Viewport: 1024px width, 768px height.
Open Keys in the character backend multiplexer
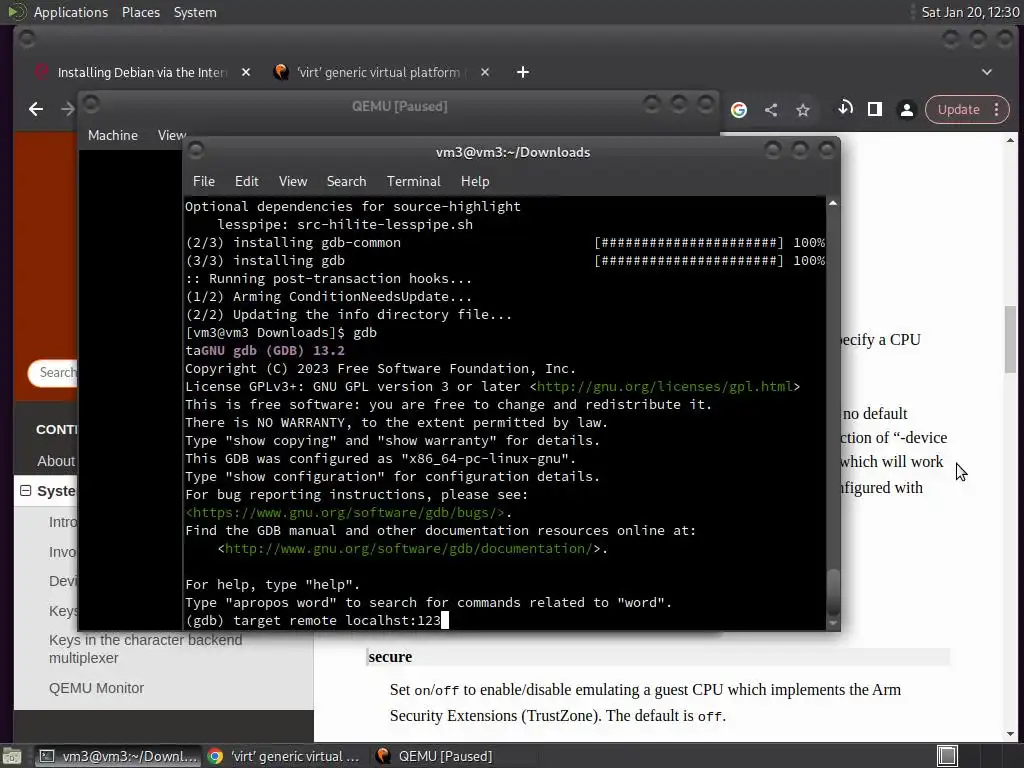[x=146, y=649]
